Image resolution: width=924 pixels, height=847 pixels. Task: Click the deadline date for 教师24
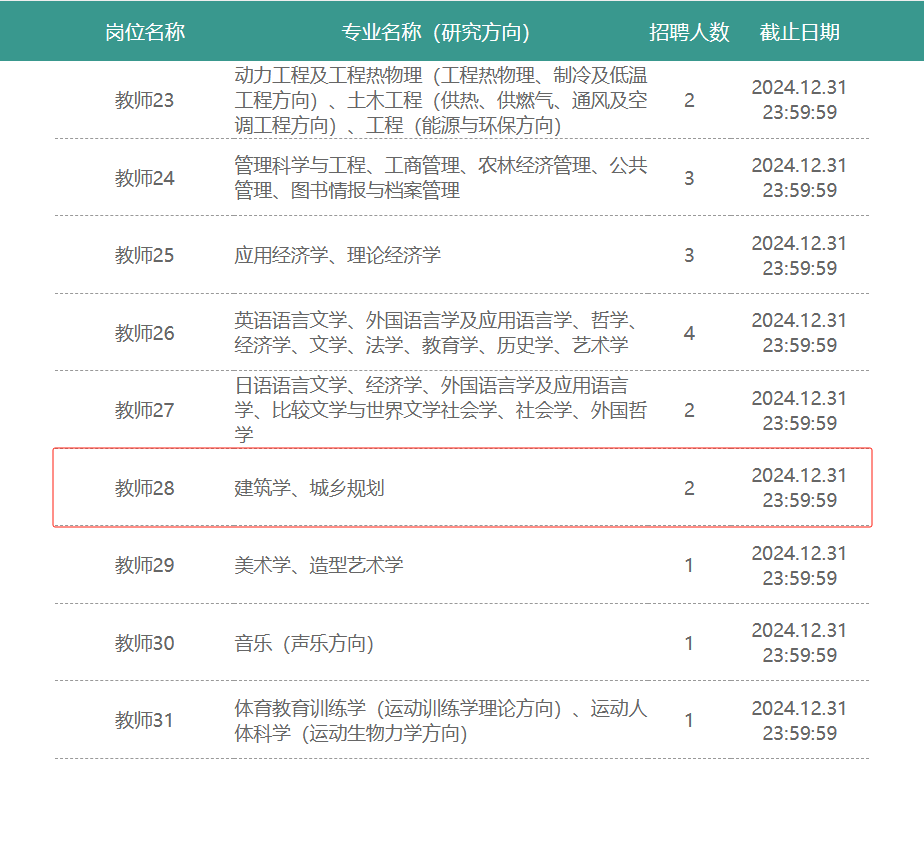click(799, 177)
